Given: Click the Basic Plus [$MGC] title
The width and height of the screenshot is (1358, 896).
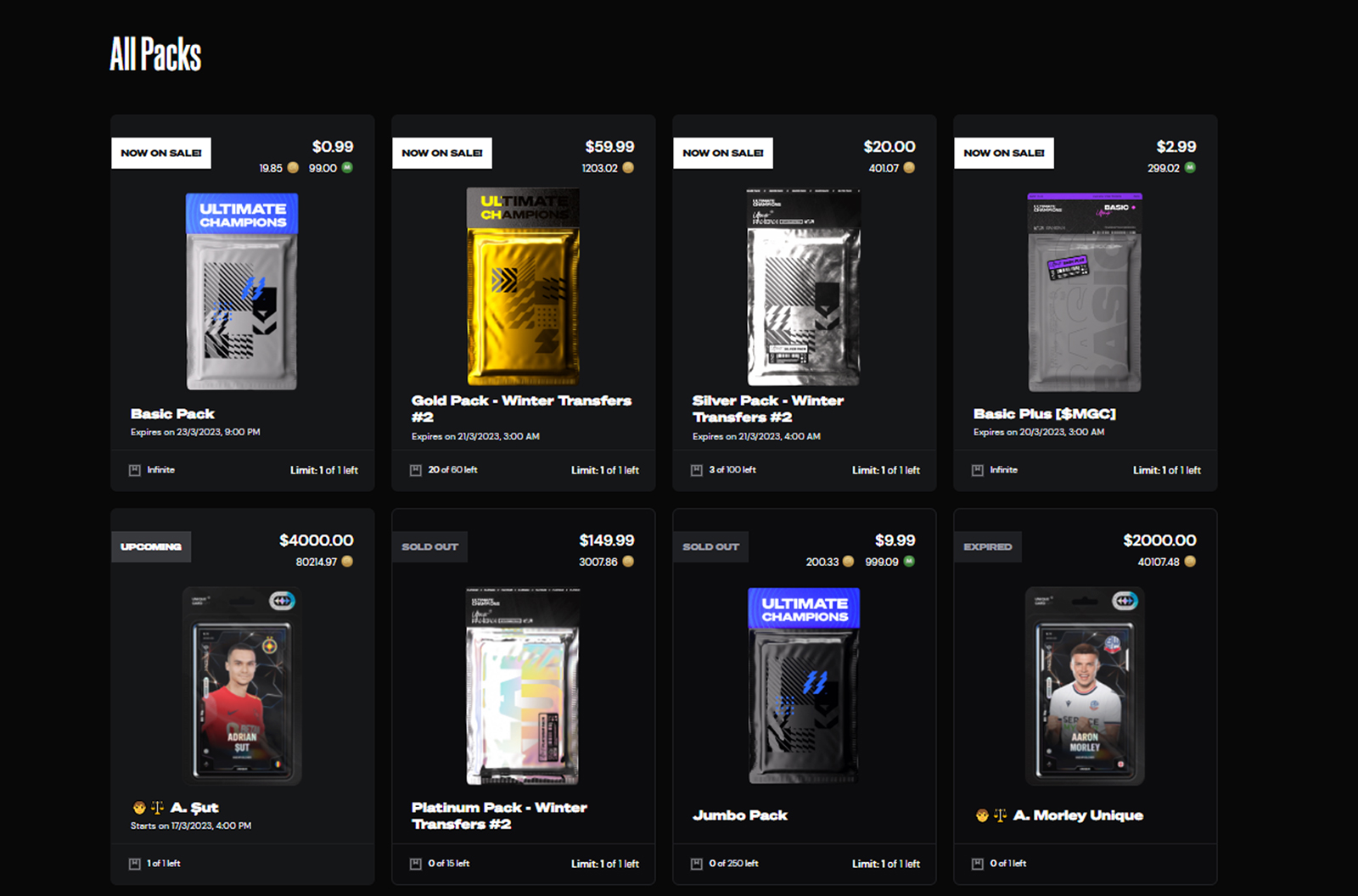Looking at the screenshot, I should [1044, 414].
